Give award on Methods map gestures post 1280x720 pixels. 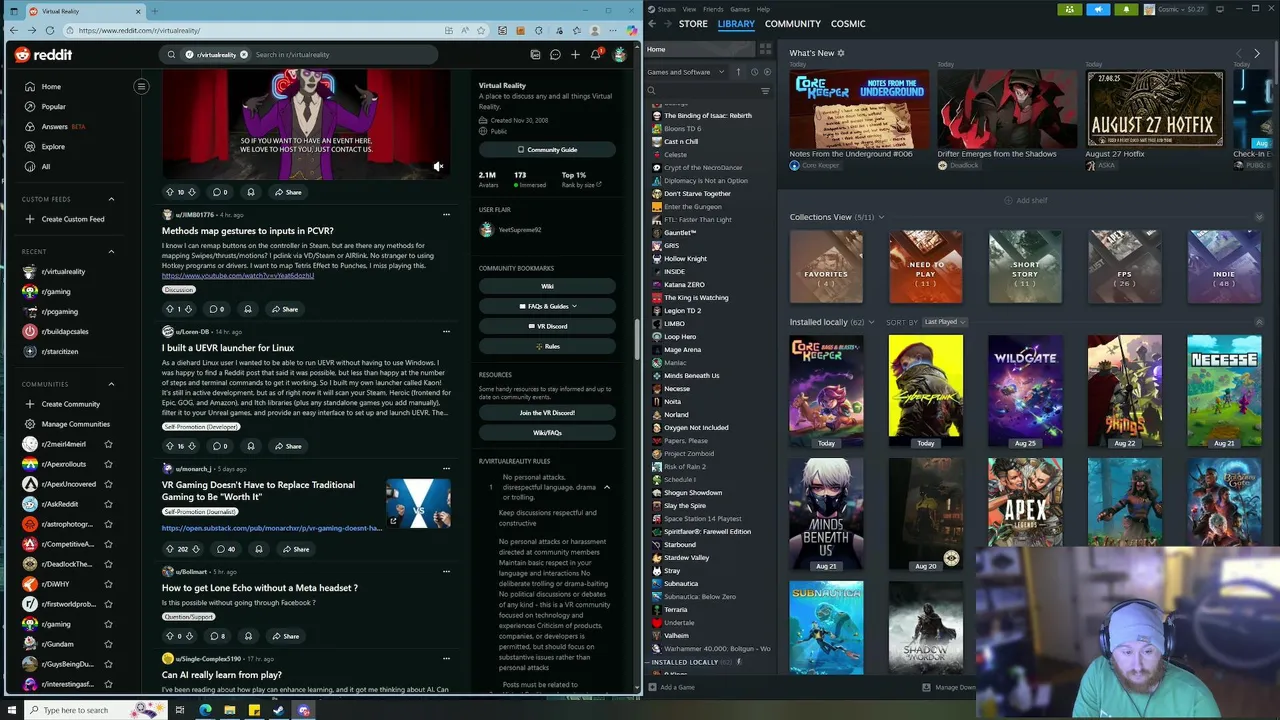pyautogui.click(x=248, y=309)
